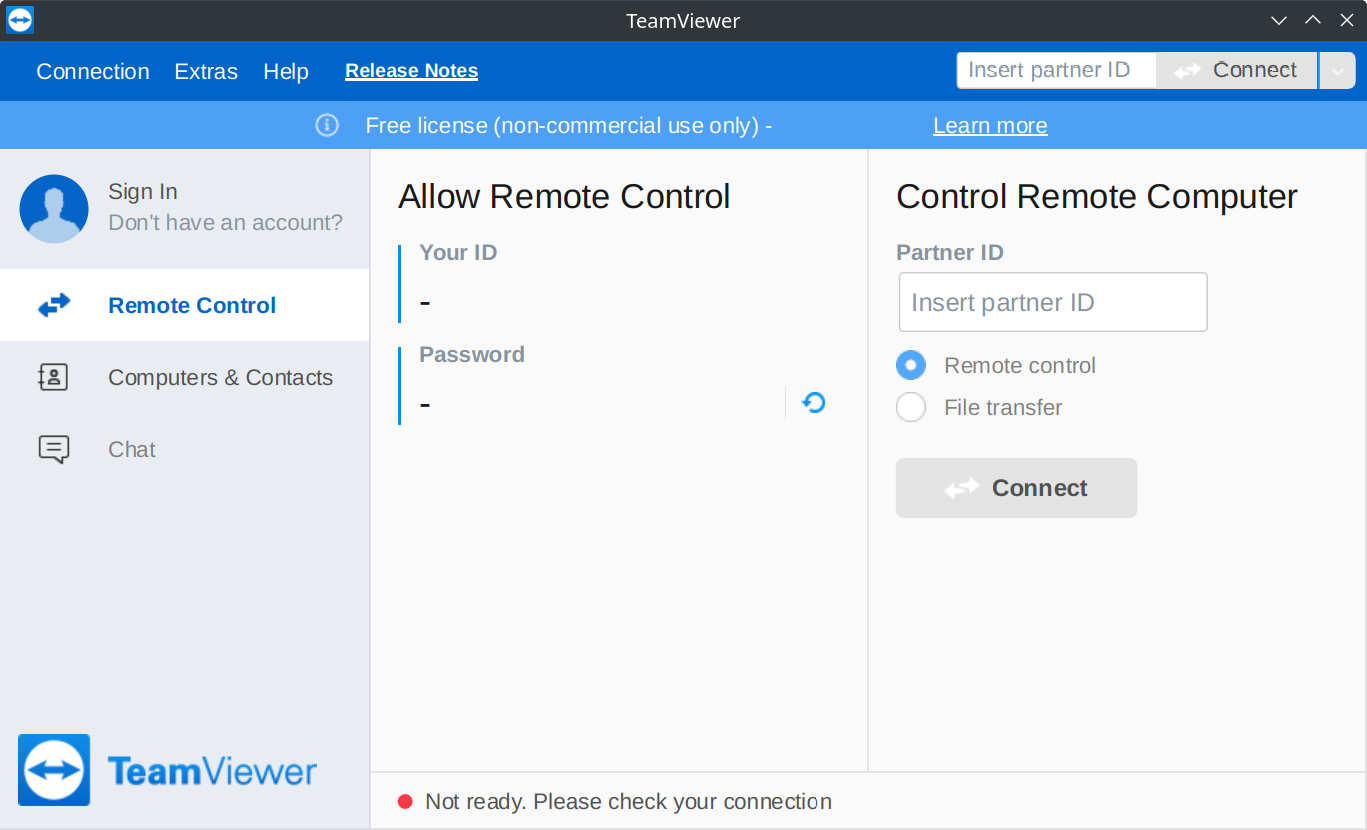Screen dimensions: 1367x830
Task: Click the Partner ID input field in the main panel
Action: tap(1053, 302)
